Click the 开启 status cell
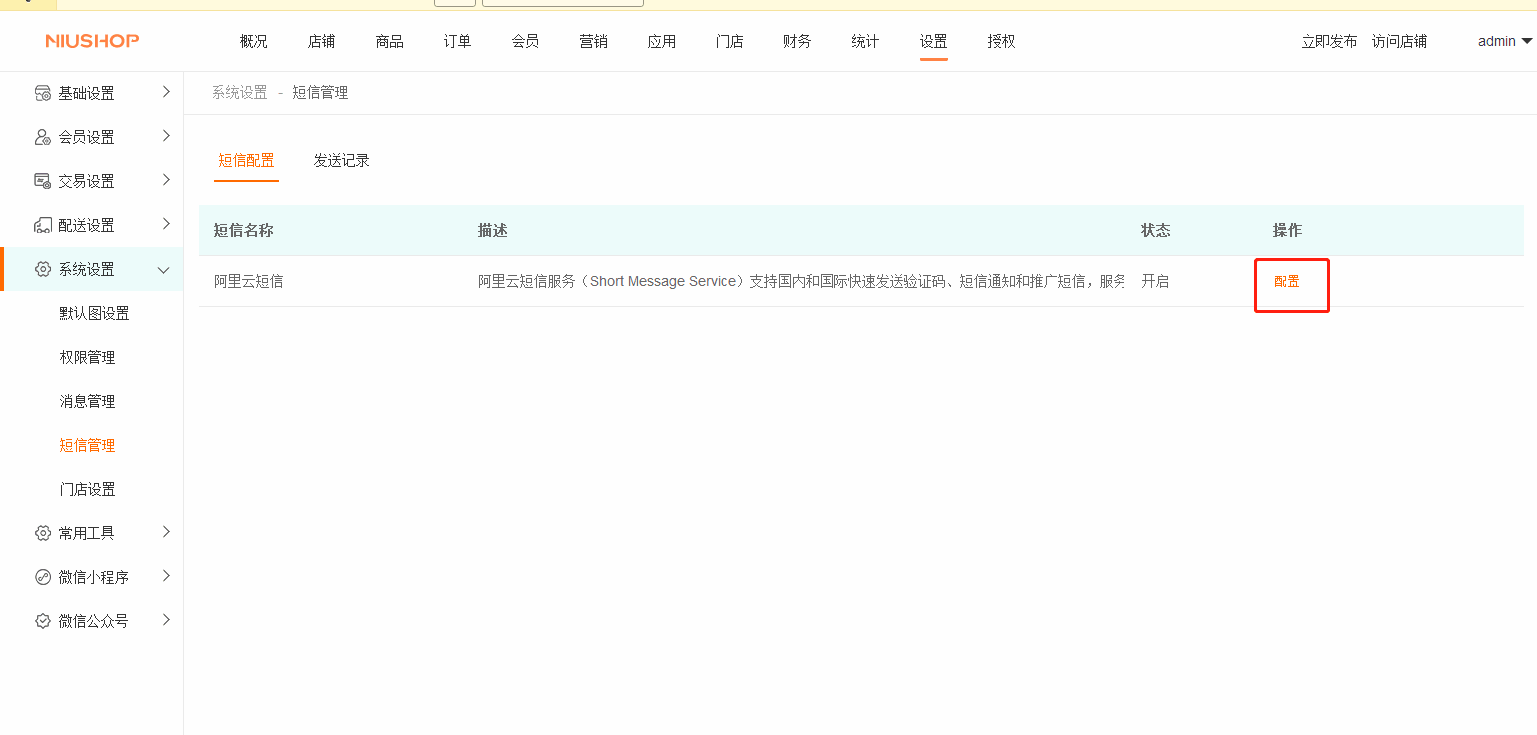1537x735 pixels. point(1155,282)
